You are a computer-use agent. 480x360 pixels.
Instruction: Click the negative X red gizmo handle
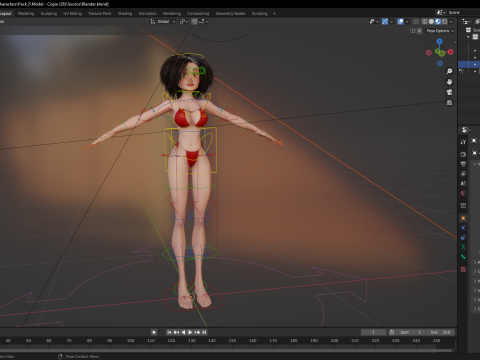[x=429, y=53]
